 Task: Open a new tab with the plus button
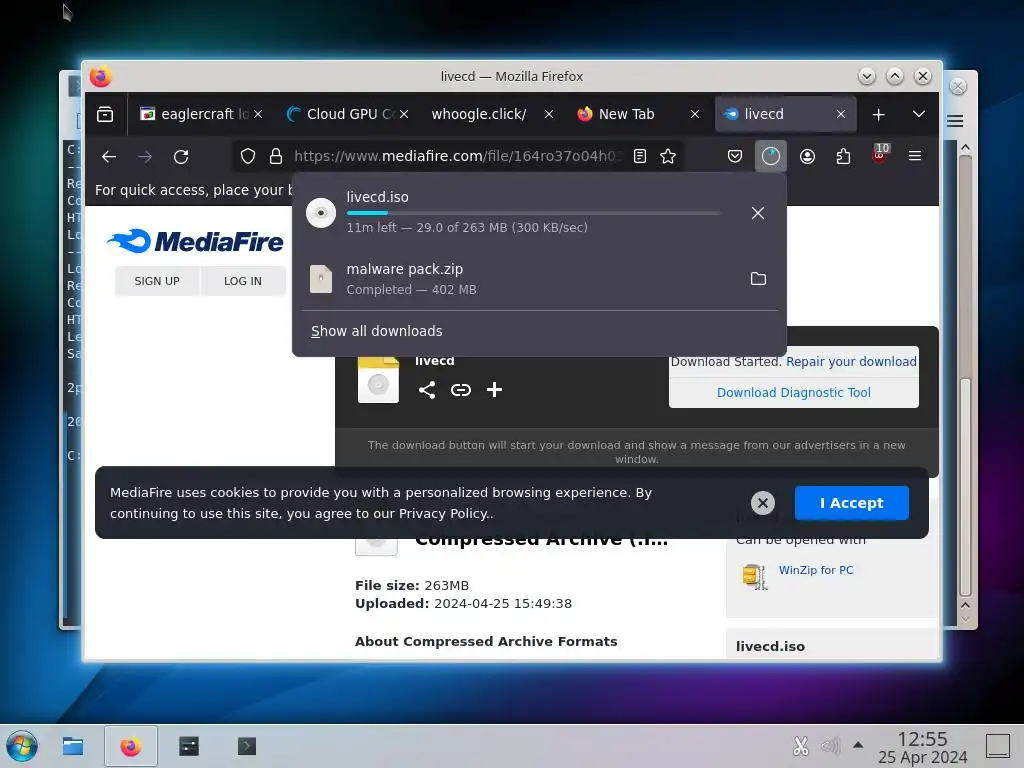pyautogui.click(x=878, y=114)
